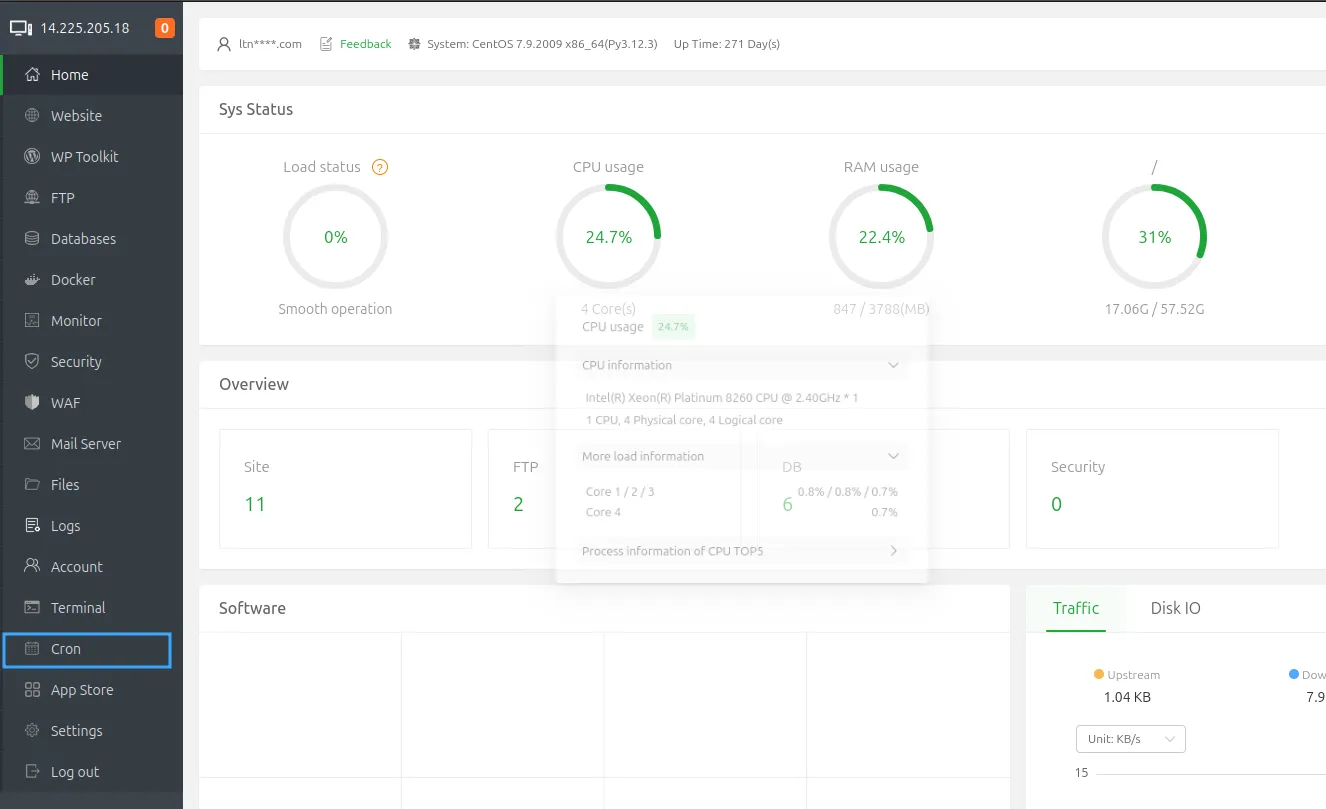Click the Home house icon in sidebar
Viewport: 1326px width, 809px height.
[x=32, y=75]
